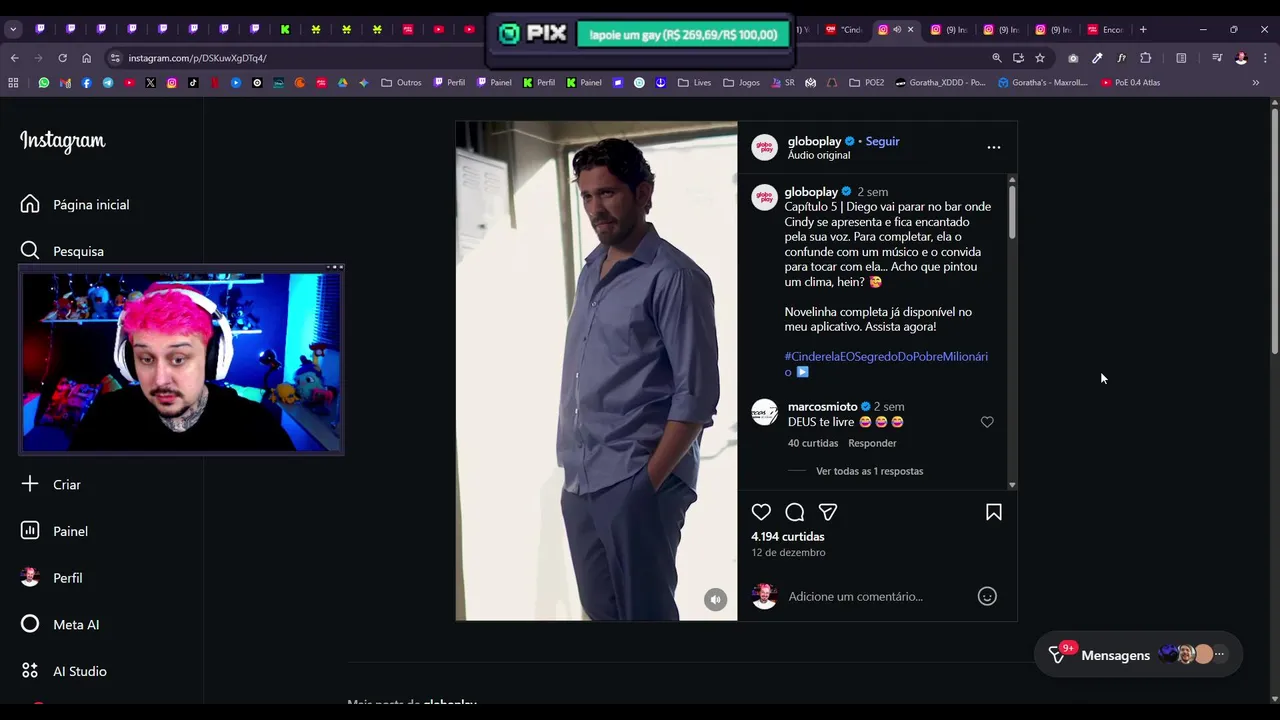
Task: Open Mensagens floating button
Action: pos(1138,655)
